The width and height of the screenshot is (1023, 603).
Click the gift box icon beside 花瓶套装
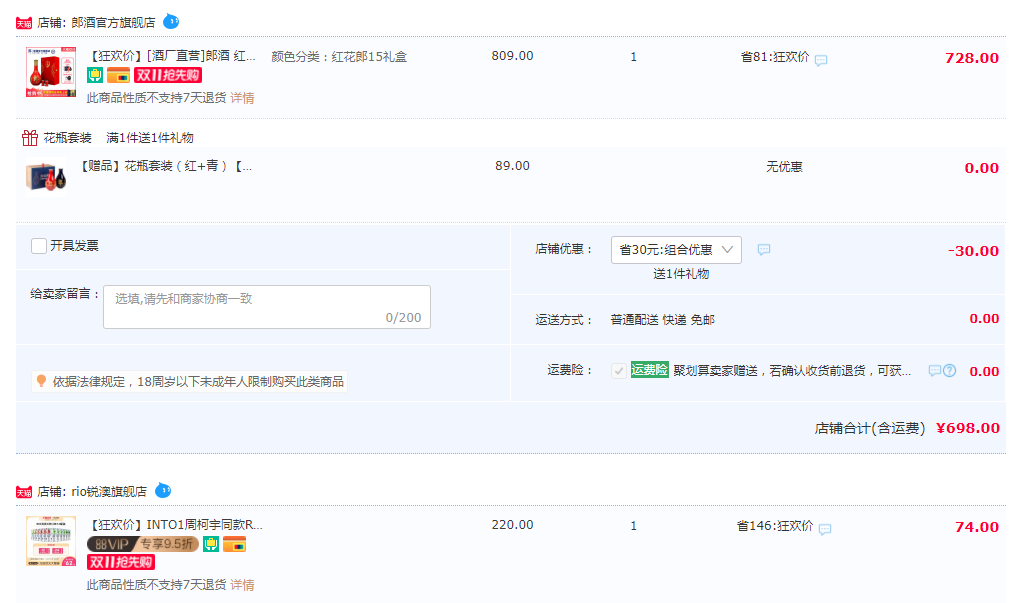coord(30,138)
